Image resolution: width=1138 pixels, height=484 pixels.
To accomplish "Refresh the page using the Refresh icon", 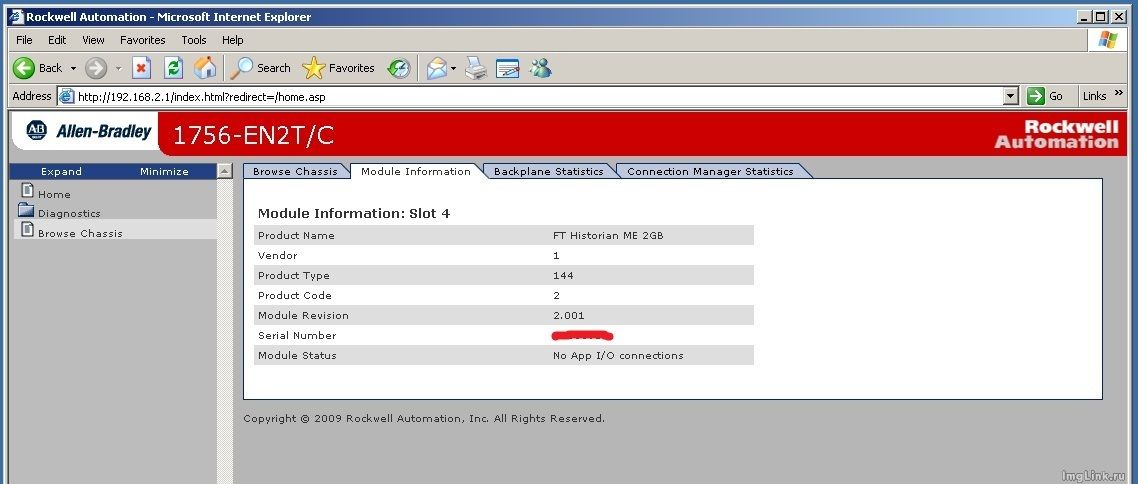I will (173, 68).
